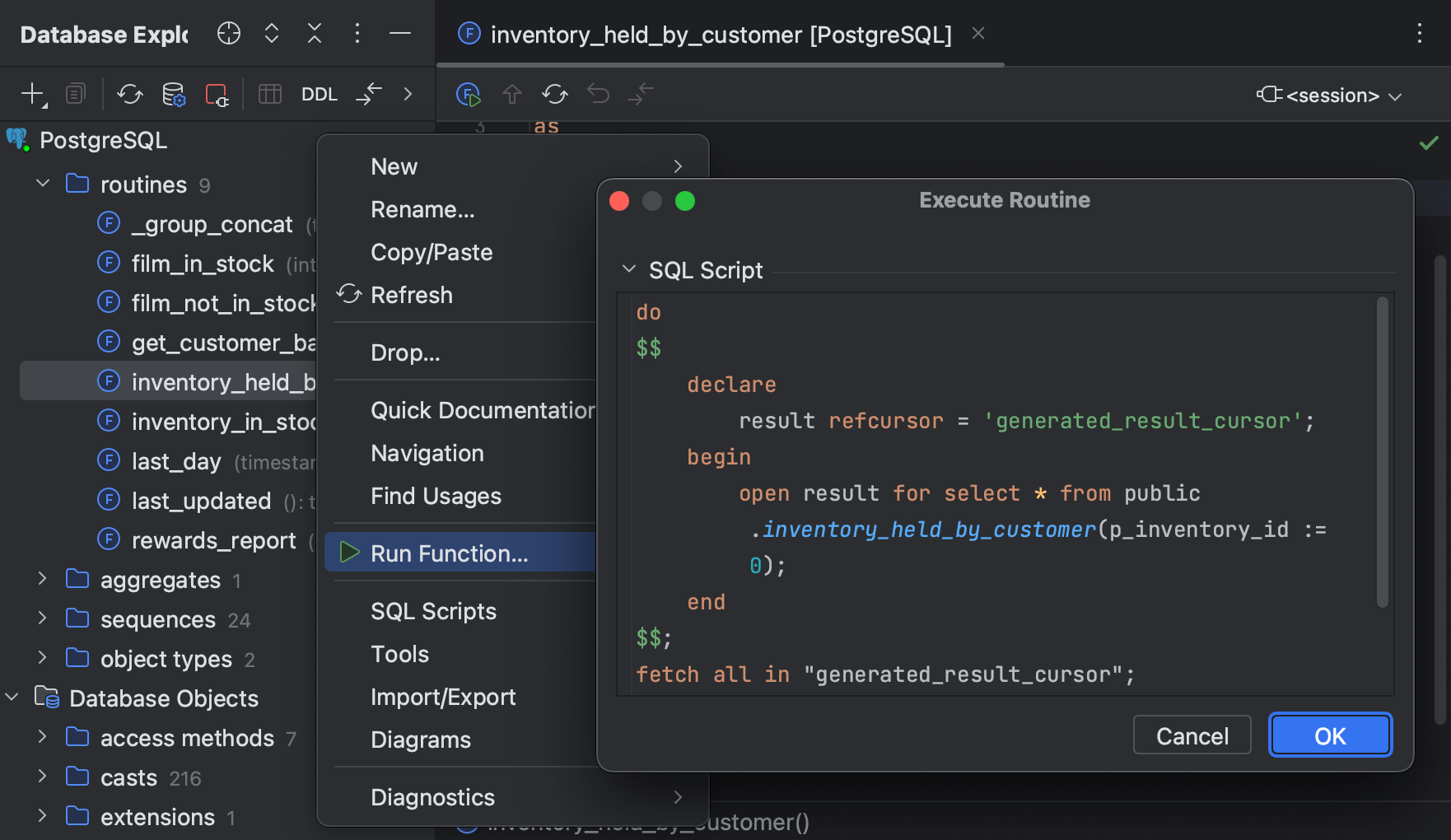Expand the sequences folder
The width and height of the screenshot is (1451, 840).
pyautogui.click(x=43, y=618)
